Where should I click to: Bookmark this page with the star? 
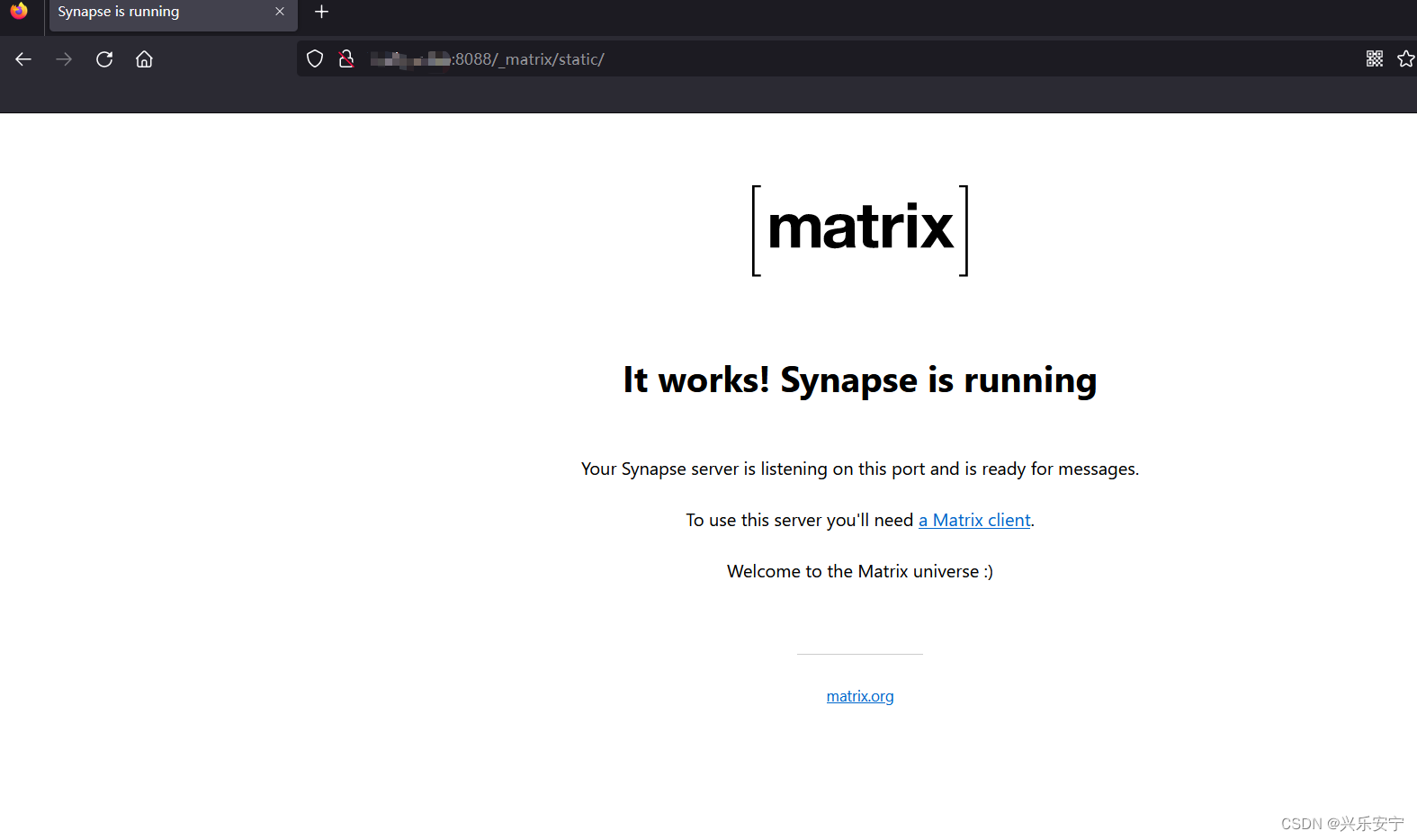tap(1406, 59)
